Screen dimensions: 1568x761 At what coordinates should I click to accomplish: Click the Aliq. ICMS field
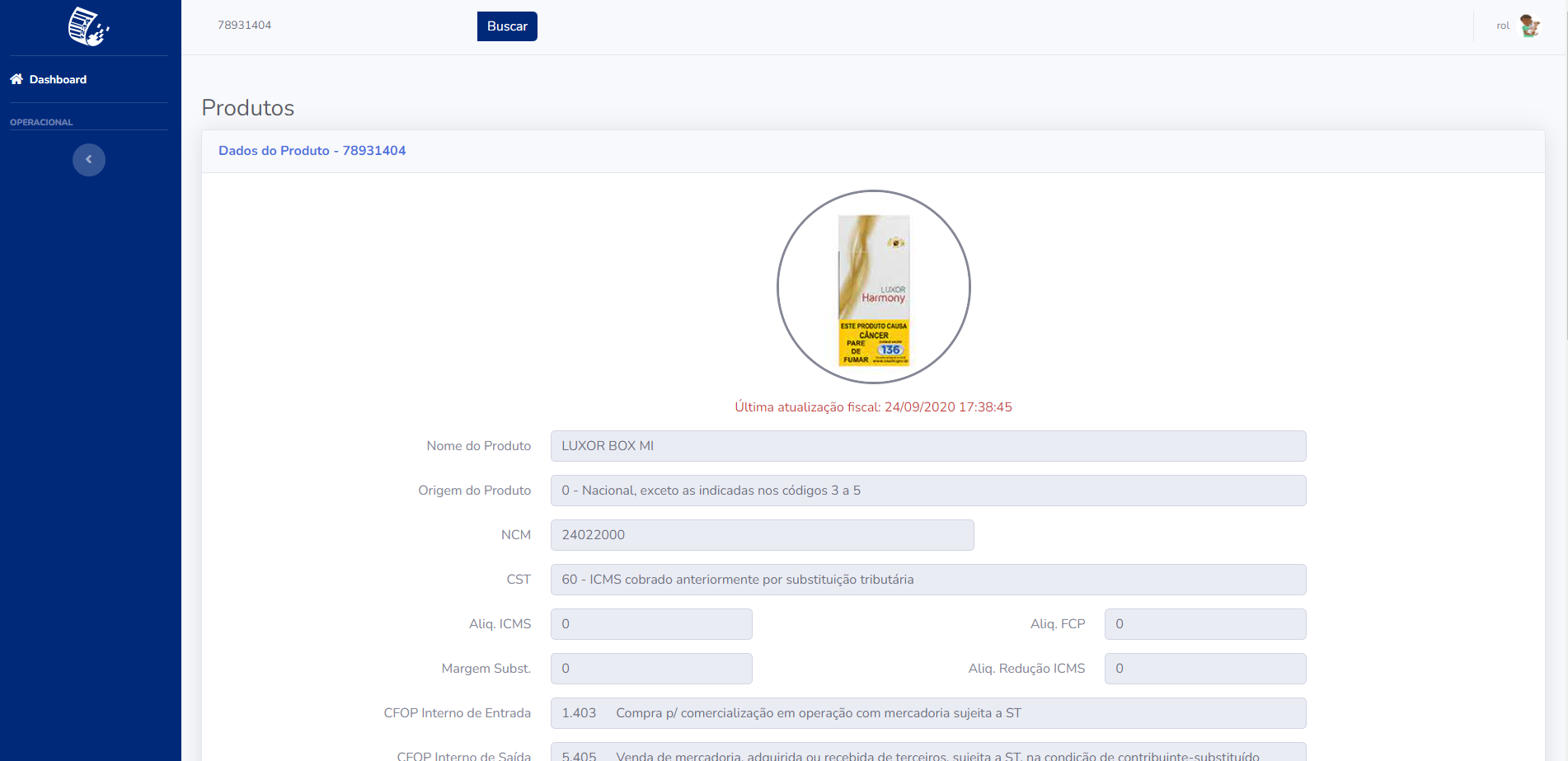(651, 624)
